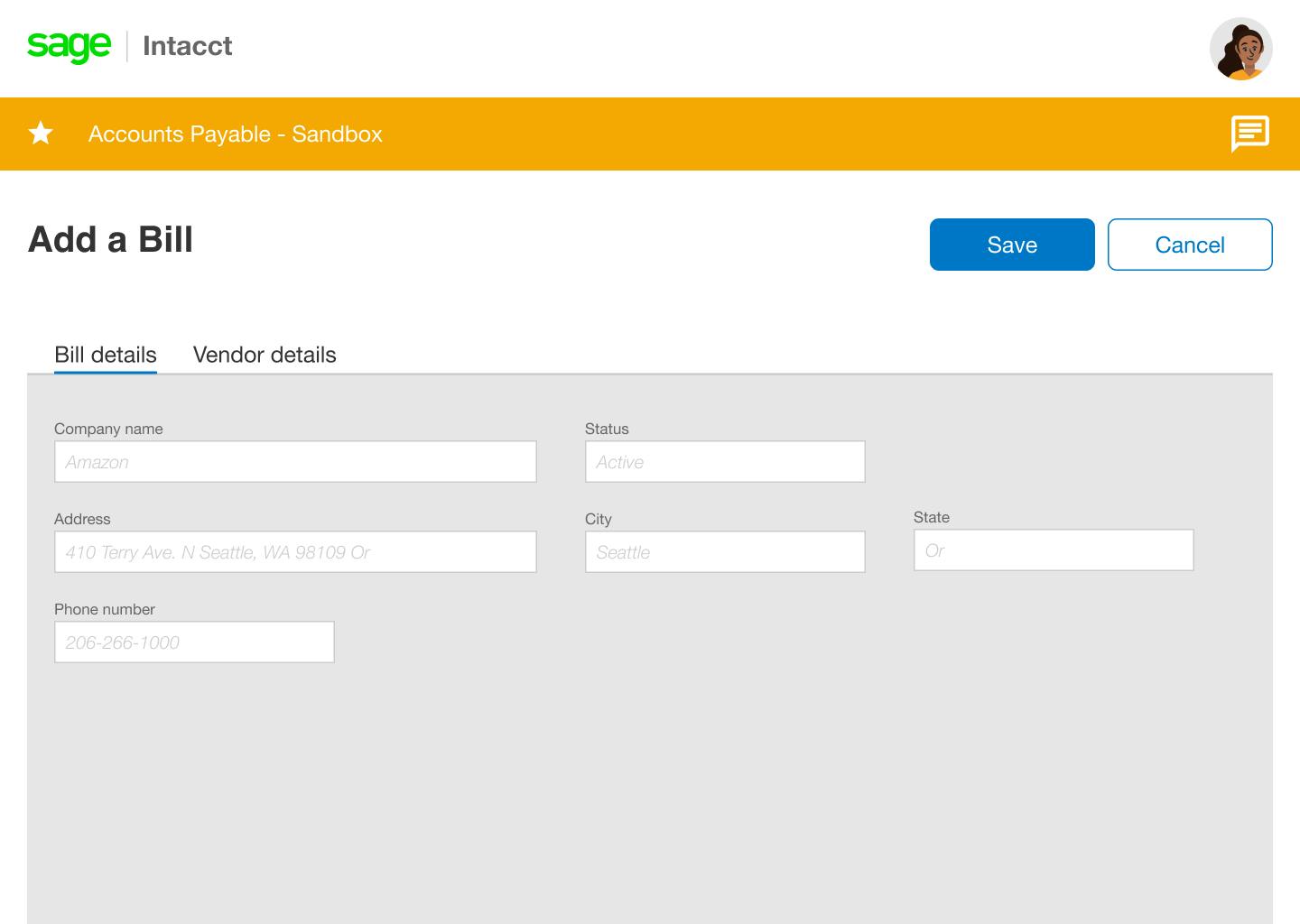Click the Company name label

click(x=108, y=429)
